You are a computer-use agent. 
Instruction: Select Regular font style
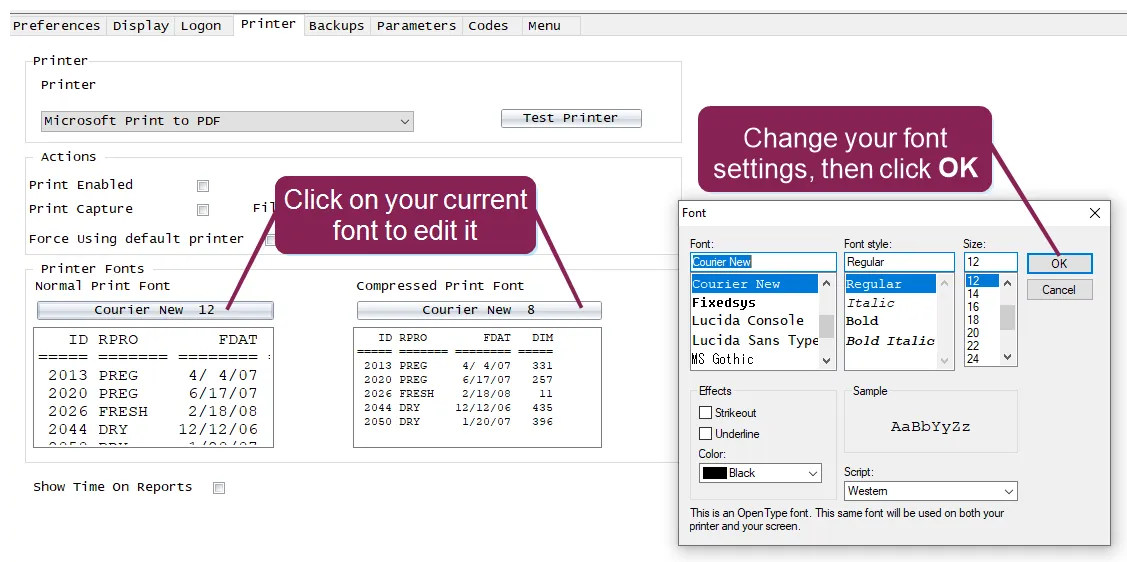point(891,284)
